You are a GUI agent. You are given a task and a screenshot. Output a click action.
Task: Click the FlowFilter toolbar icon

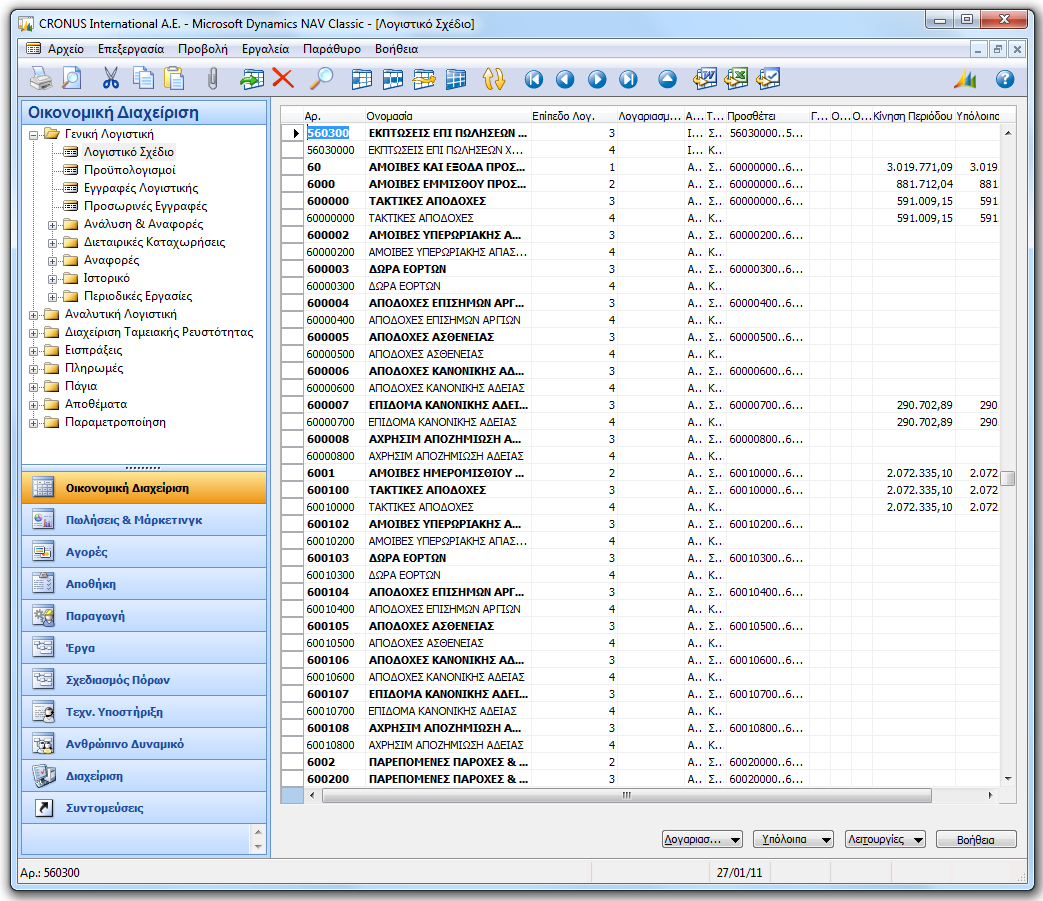coord(424,79)
